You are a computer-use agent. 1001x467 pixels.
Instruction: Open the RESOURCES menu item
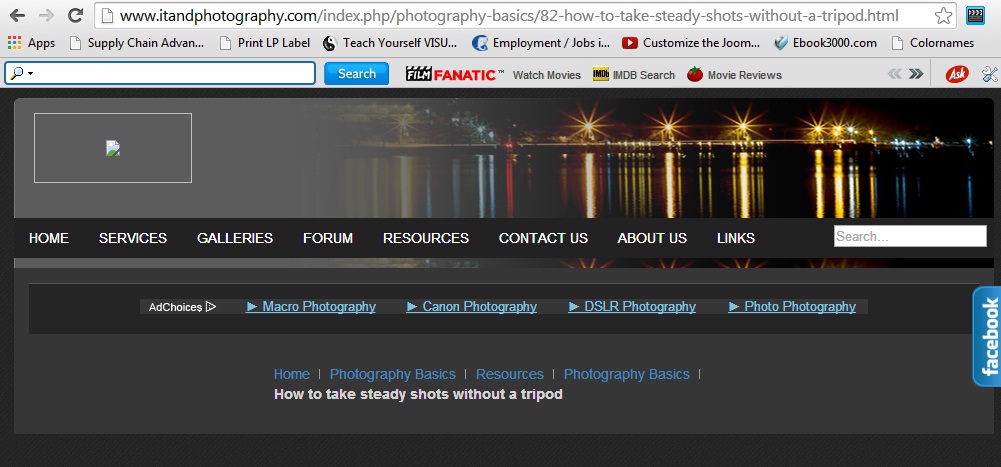coord(426,238)
